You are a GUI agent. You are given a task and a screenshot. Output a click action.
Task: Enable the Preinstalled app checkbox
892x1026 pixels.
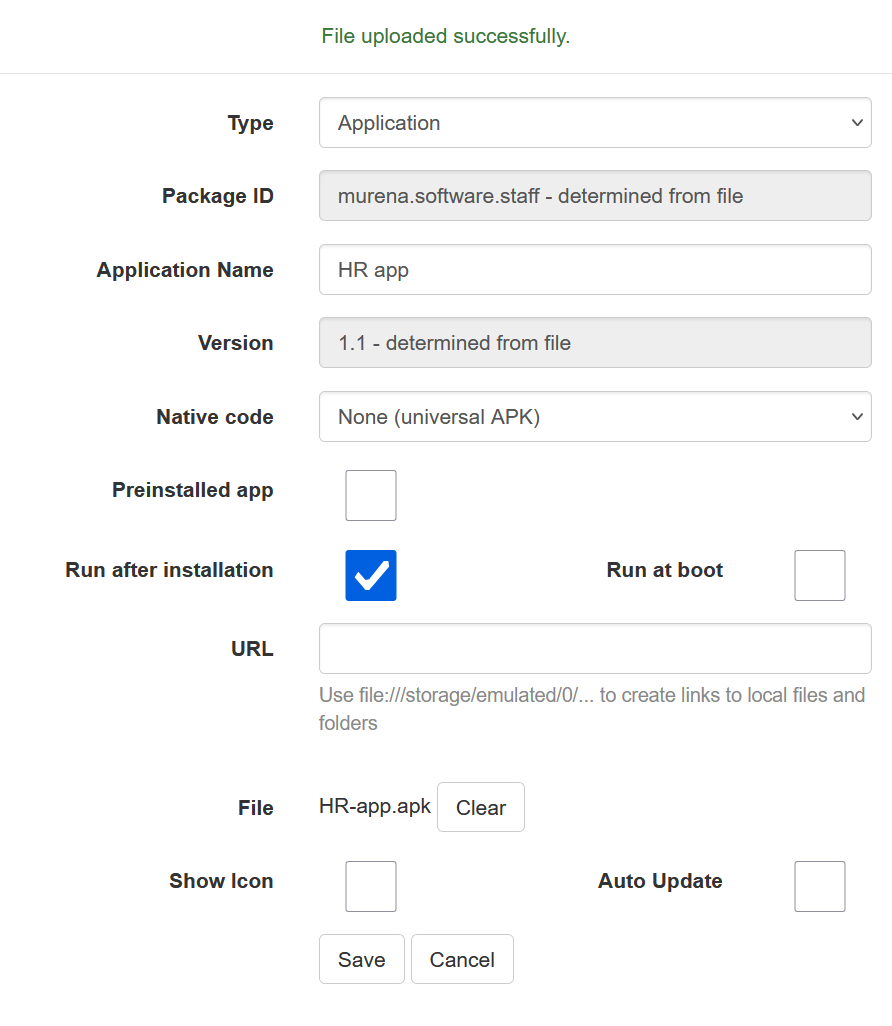coord(371,496)
